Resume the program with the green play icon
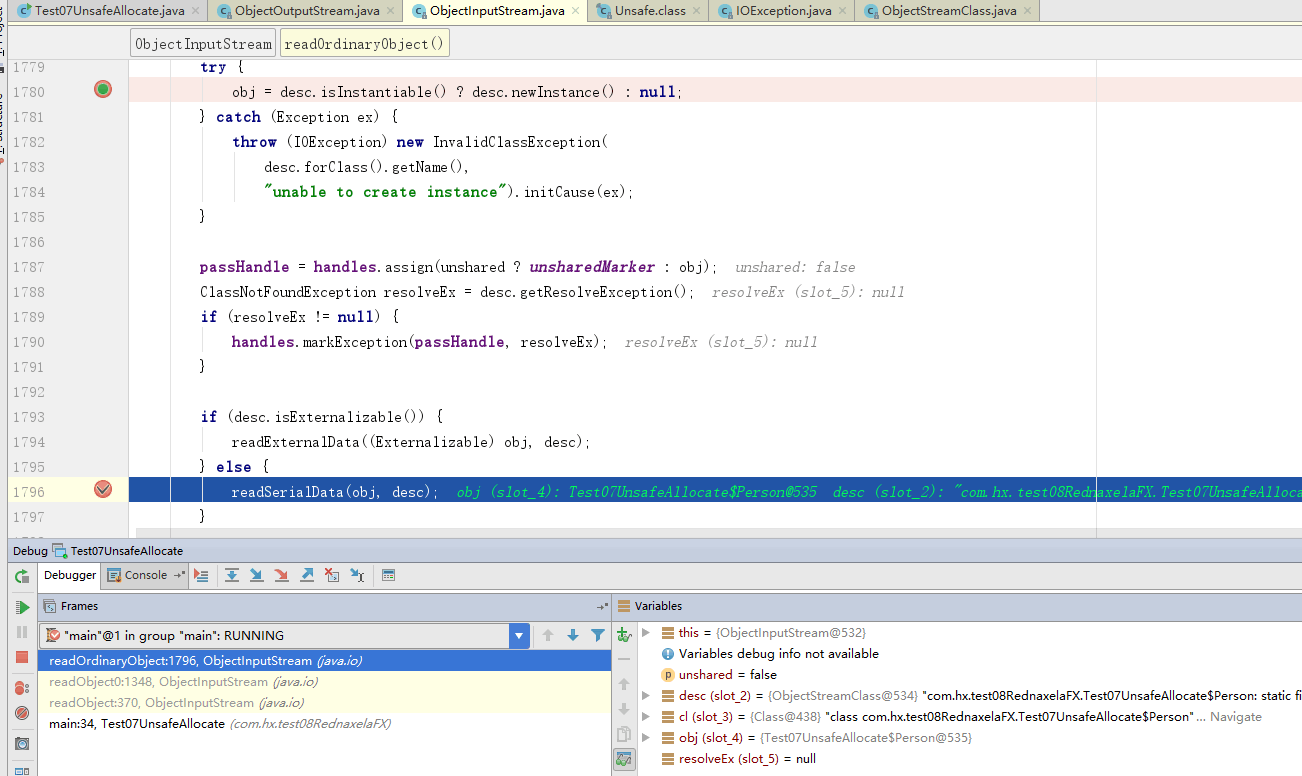Viewport: 1302px width, 776px height. (21, 607)
